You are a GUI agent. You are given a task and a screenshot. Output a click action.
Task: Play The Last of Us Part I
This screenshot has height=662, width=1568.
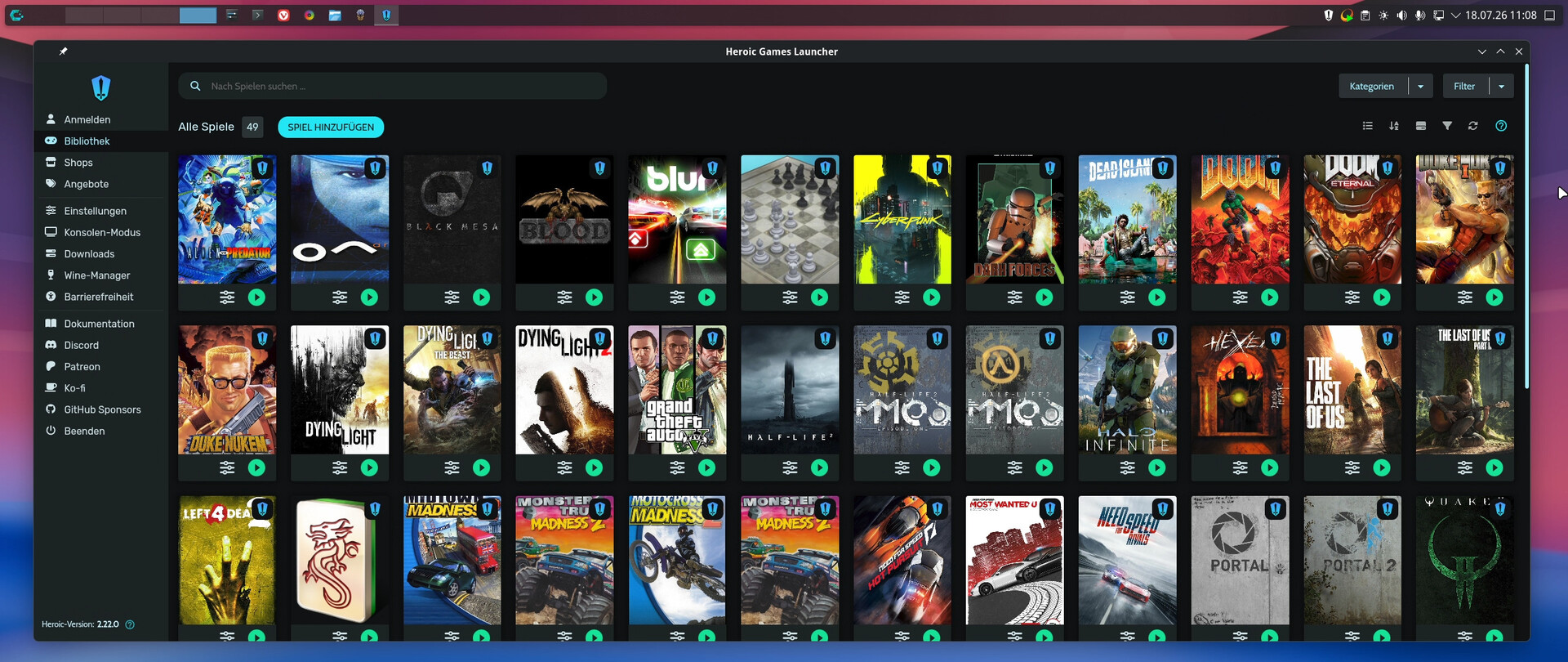coord(1382,467)
